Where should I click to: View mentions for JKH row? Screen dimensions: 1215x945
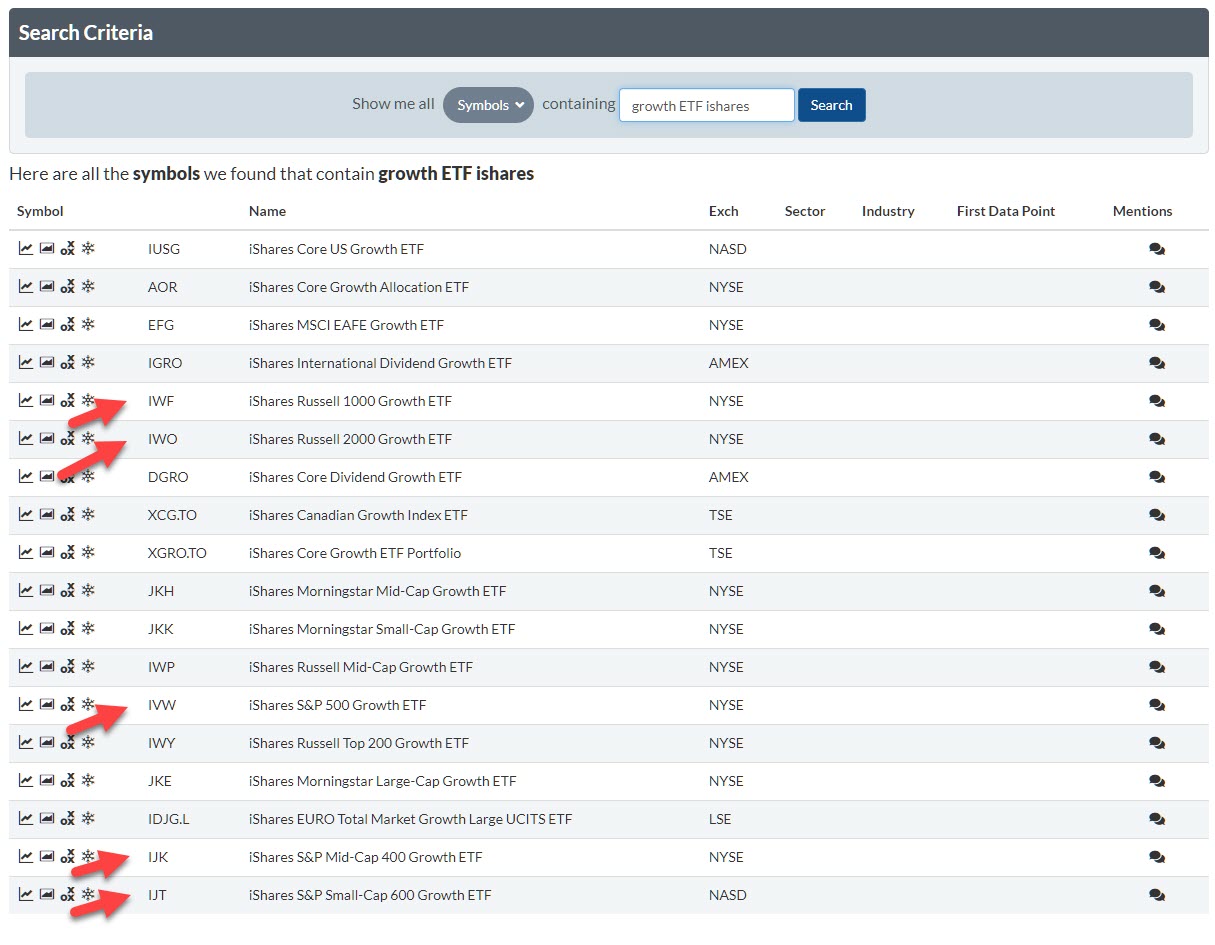[x=1157, y=591]
